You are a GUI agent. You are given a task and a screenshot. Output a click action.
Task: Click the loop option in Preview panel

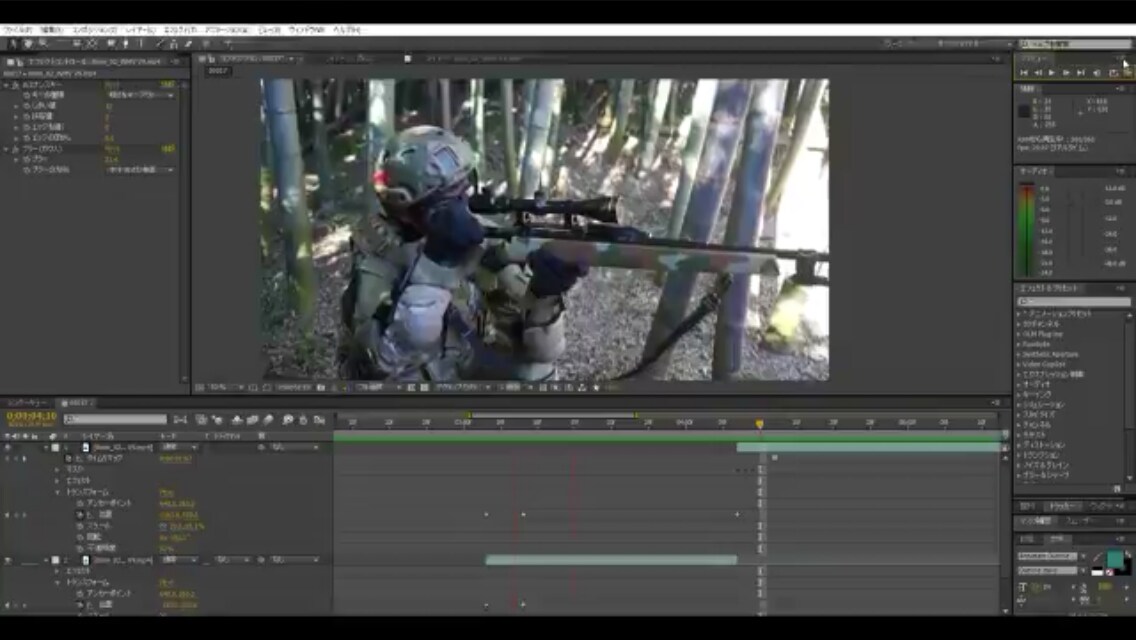[x=1113, y=72]
